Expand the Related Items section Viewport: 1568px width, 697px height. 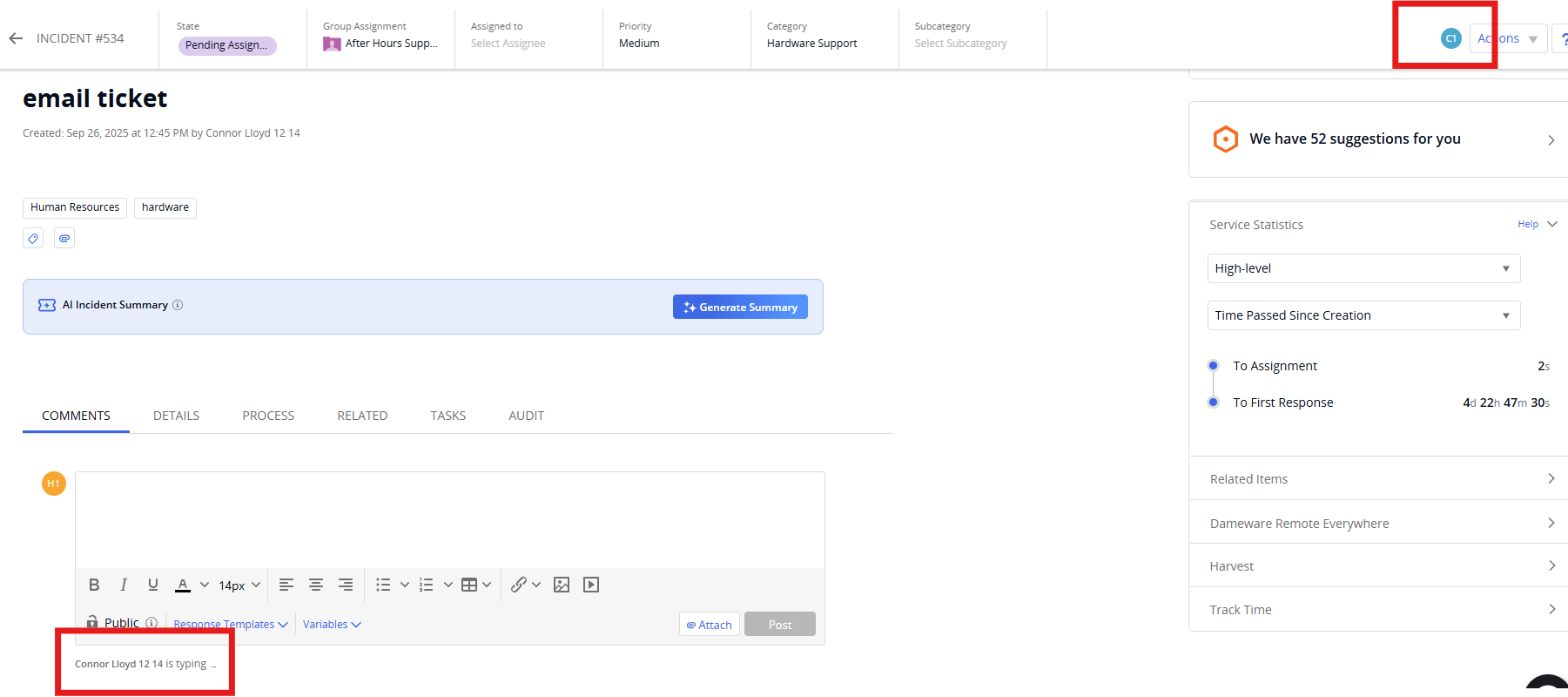coord(1378,478)
